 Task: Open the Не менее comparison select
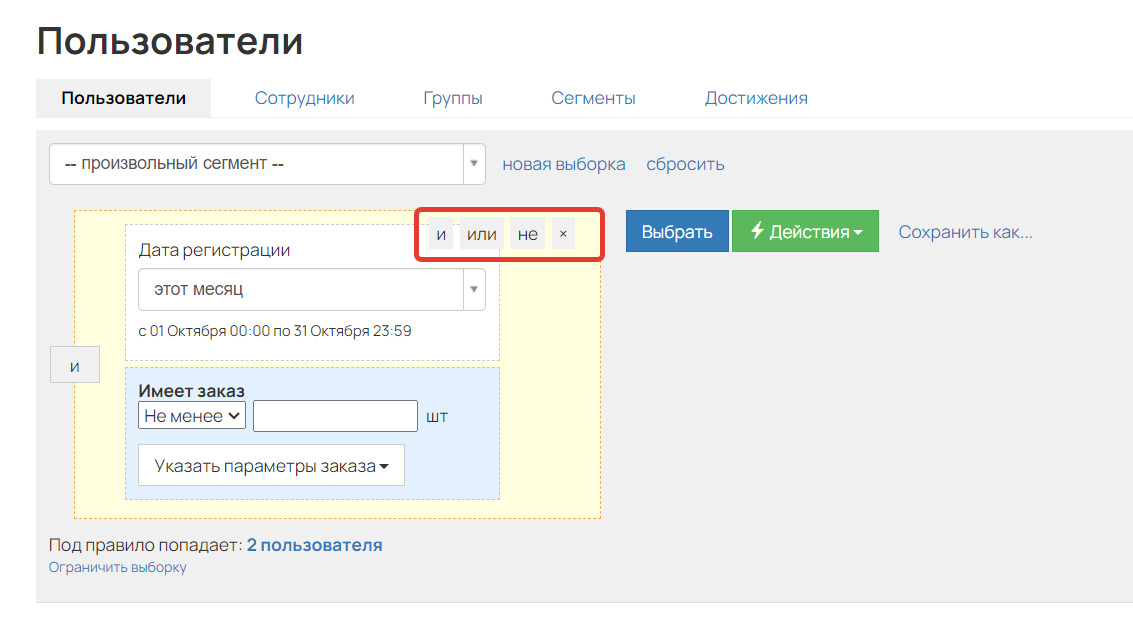click(191, 416)
